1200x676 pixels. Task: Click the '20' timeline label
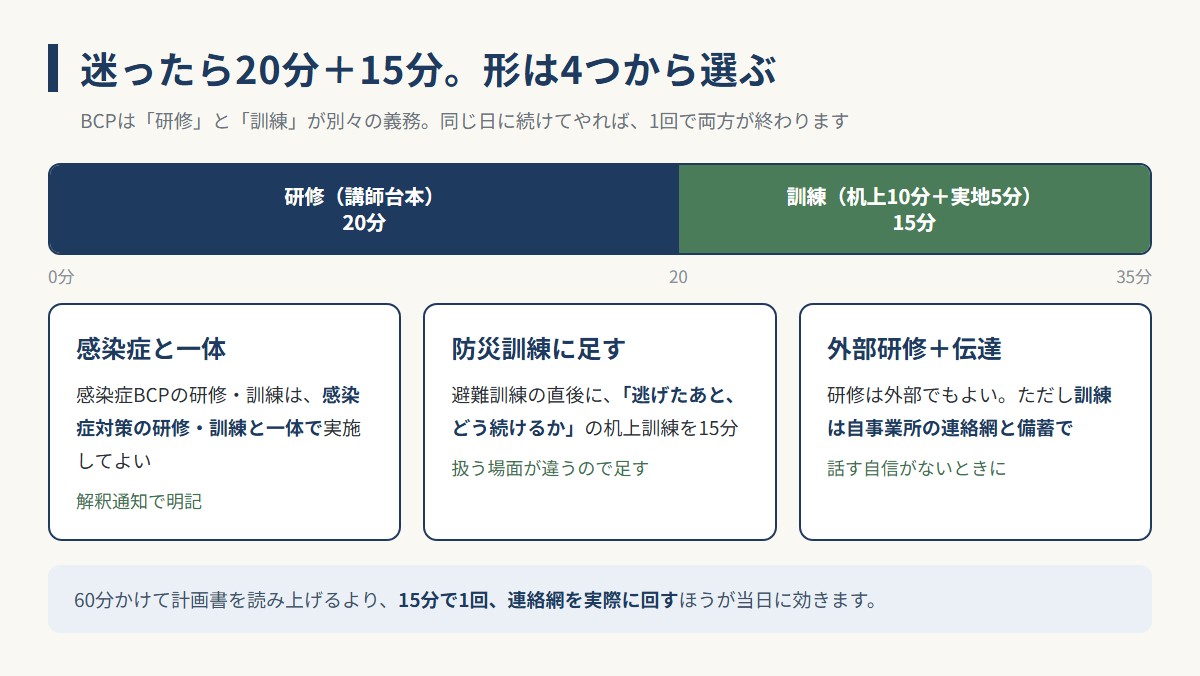pos(678,277)
